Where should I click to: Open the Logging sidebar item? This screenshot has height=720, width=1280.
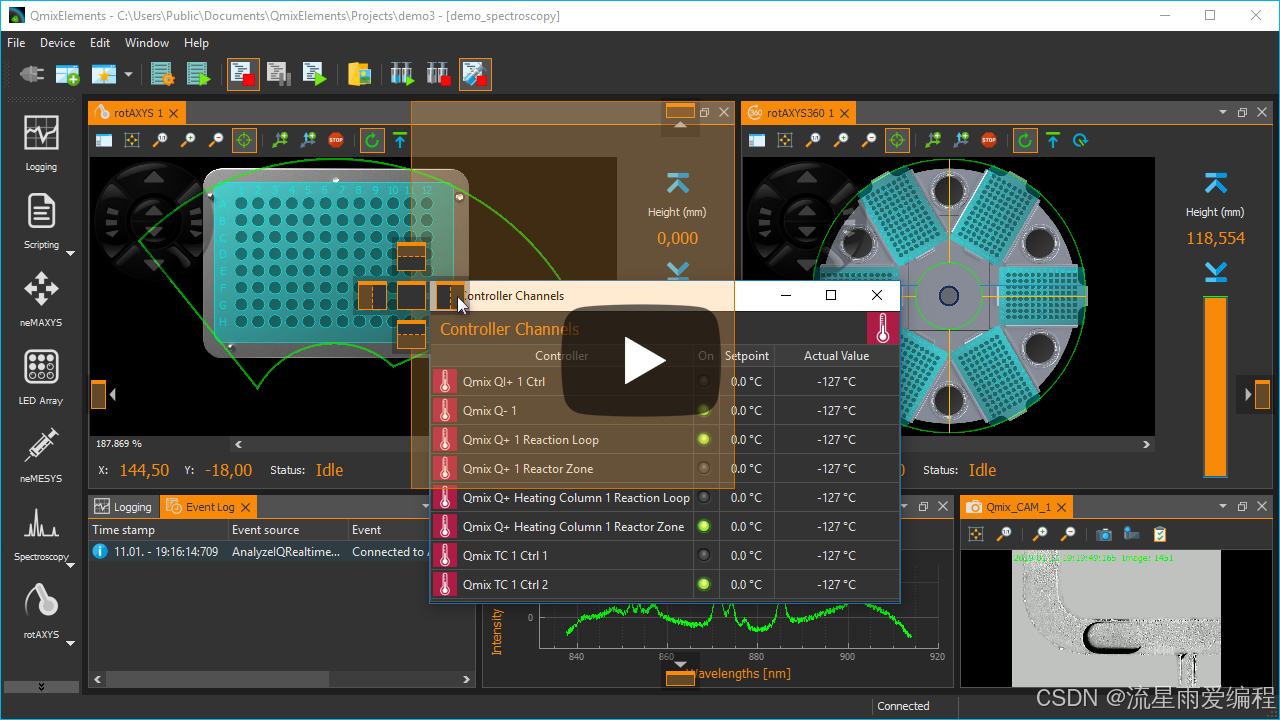click(41, 143)
